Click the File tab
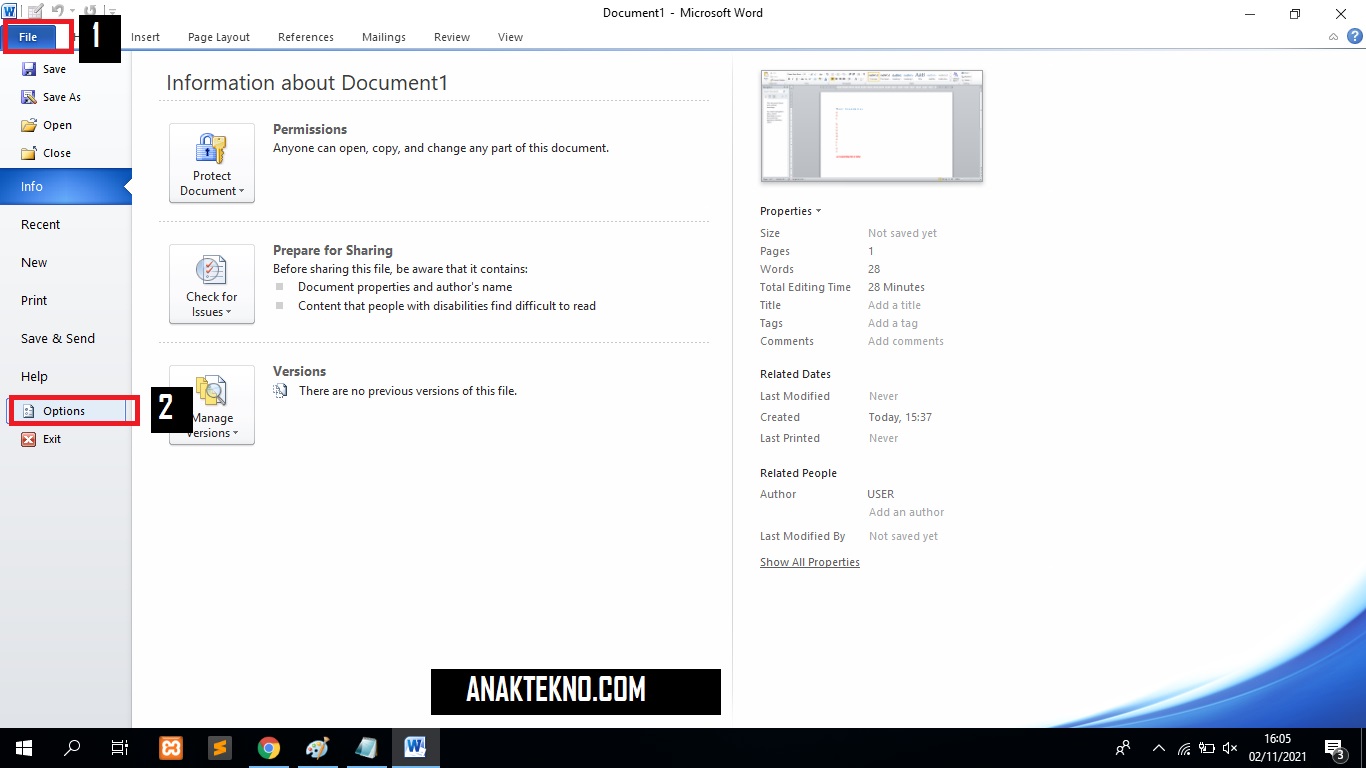This screenshot has height=768, width=1366. (x=28, y=37)
